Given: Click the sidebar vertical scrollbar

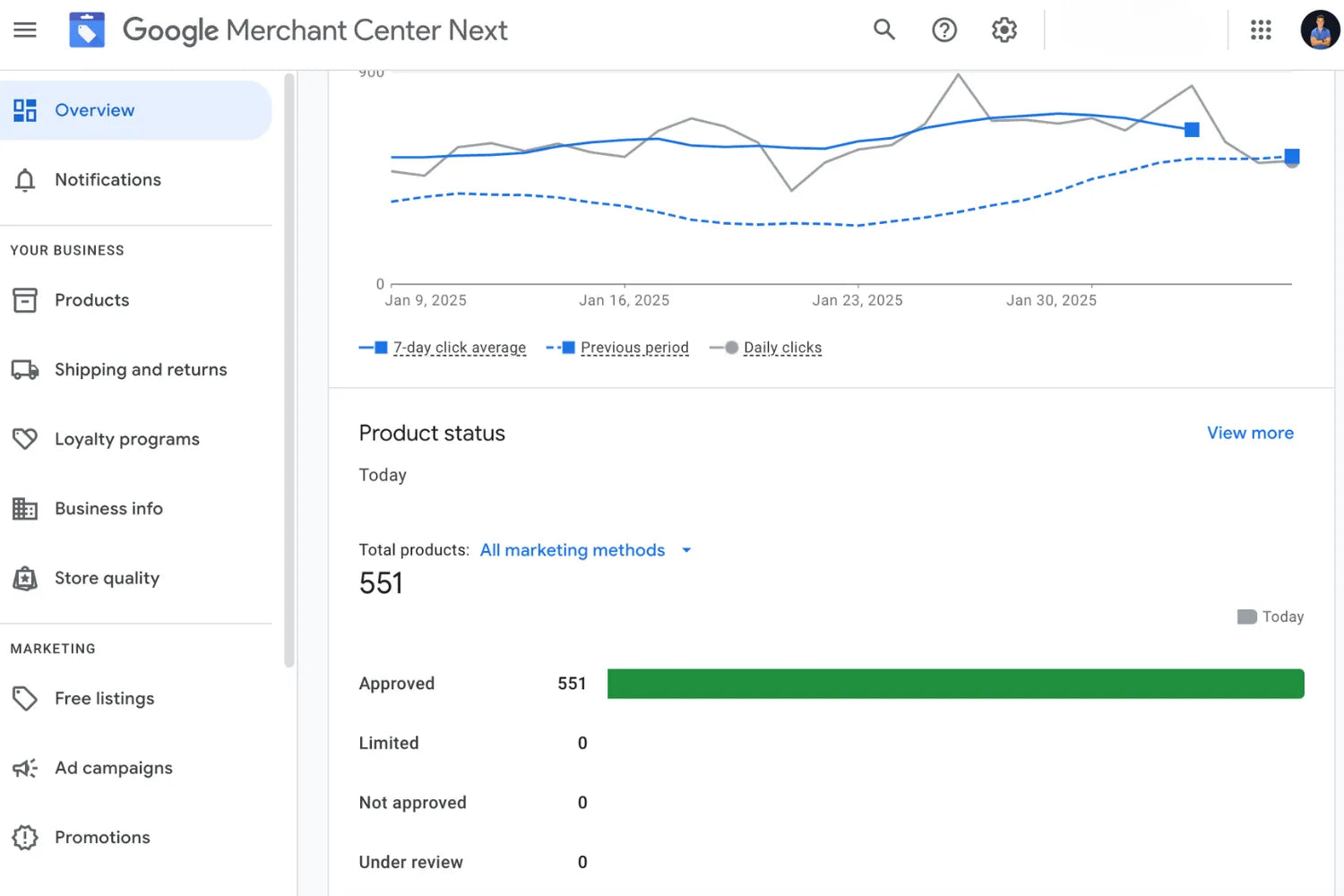Looking at the screenshot, I should pos(289,370).
